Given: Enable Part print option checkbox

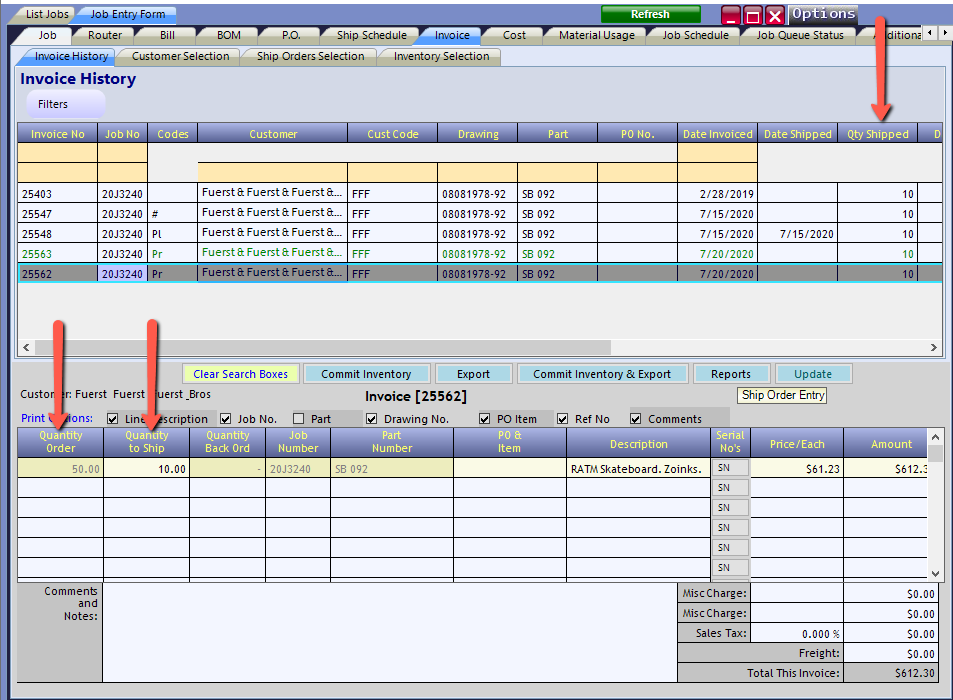Looking at the screenshot, I should click(298, 419).
